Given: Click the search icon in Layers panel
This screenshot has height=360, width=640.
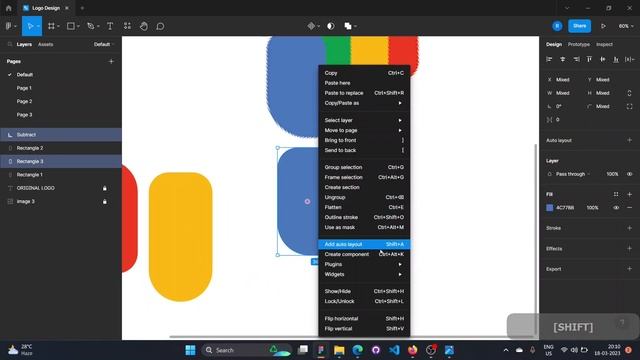Looking at the screenshot, I should pyautogui.click(x=10, y=44).
